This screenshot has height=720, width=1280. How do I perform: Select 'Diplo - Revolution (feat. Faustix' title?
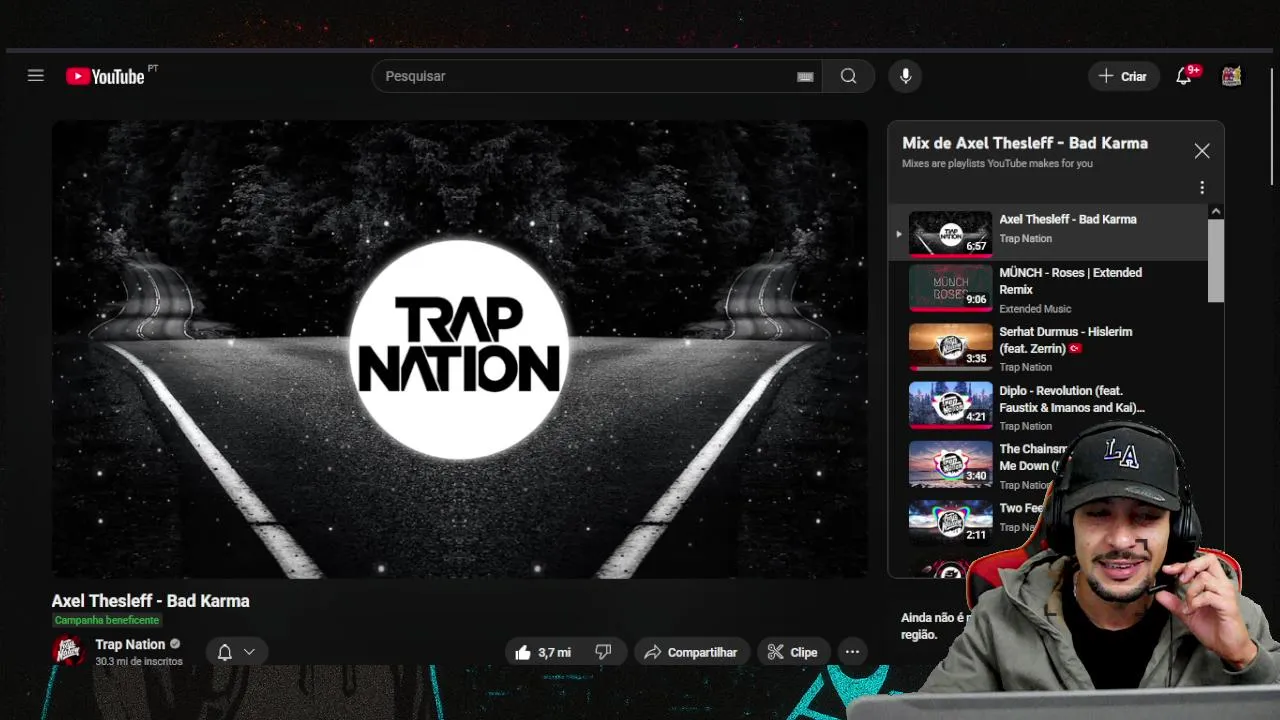(1072, 399)
